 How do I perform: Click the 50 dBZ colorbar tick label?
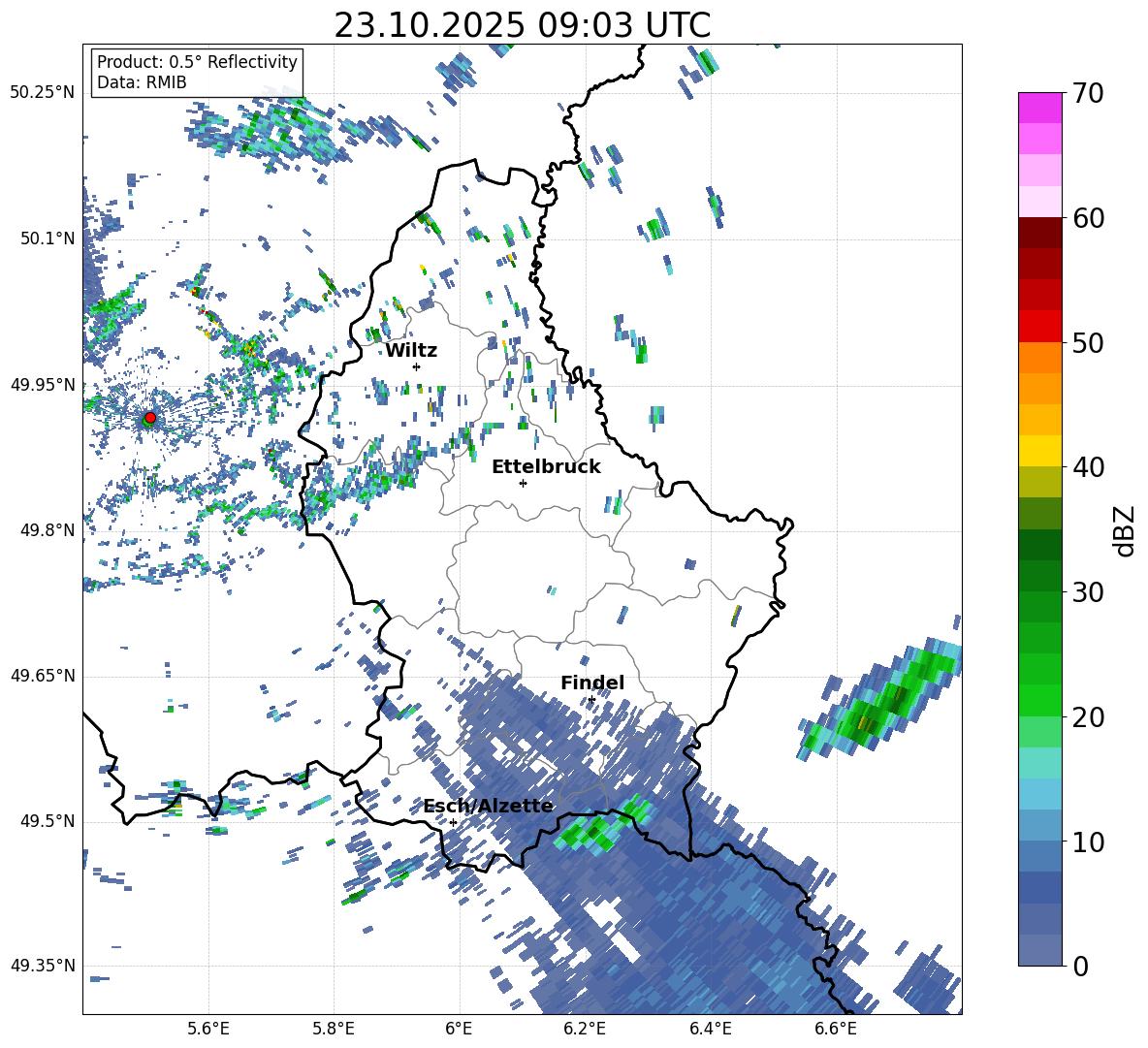(1088, 343)
